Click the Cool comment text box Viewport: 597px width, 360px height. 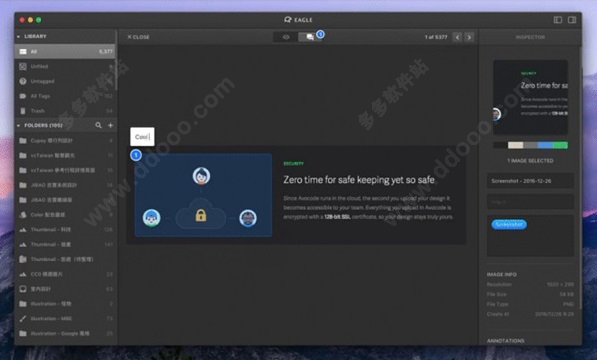(142, 137)
